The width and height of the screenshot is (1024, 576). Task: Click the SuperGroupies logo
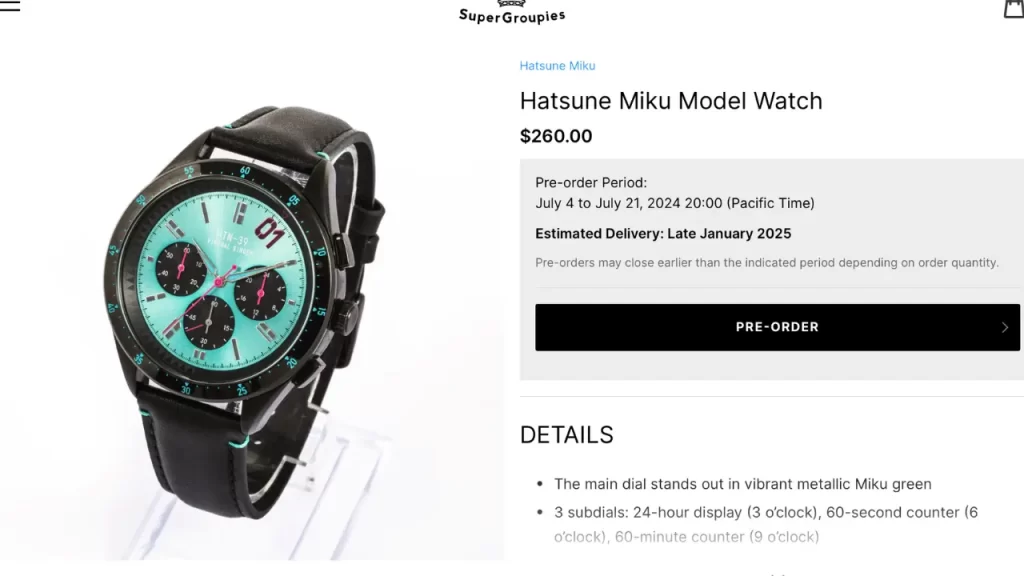[512, 12]
